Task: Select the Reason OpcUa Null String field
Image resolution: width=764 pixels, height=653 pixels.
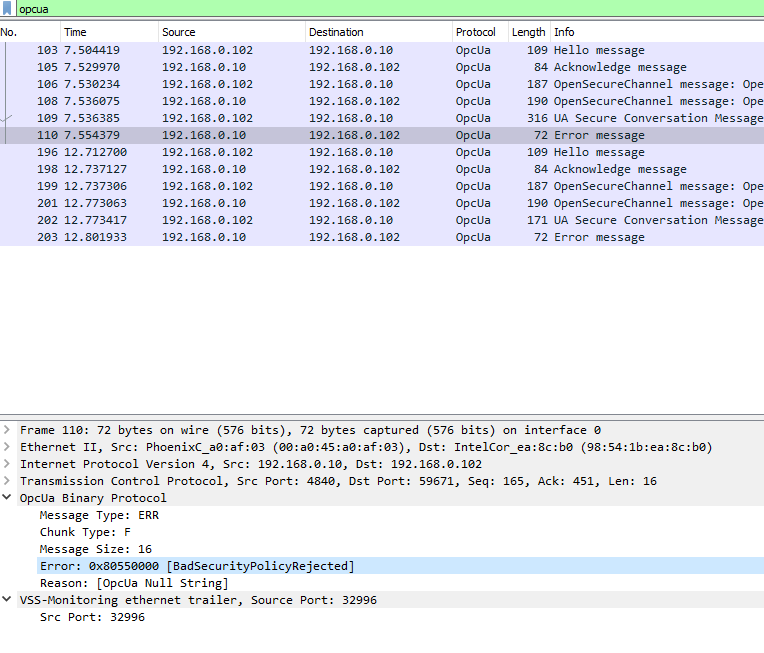Action: (134, 583)
